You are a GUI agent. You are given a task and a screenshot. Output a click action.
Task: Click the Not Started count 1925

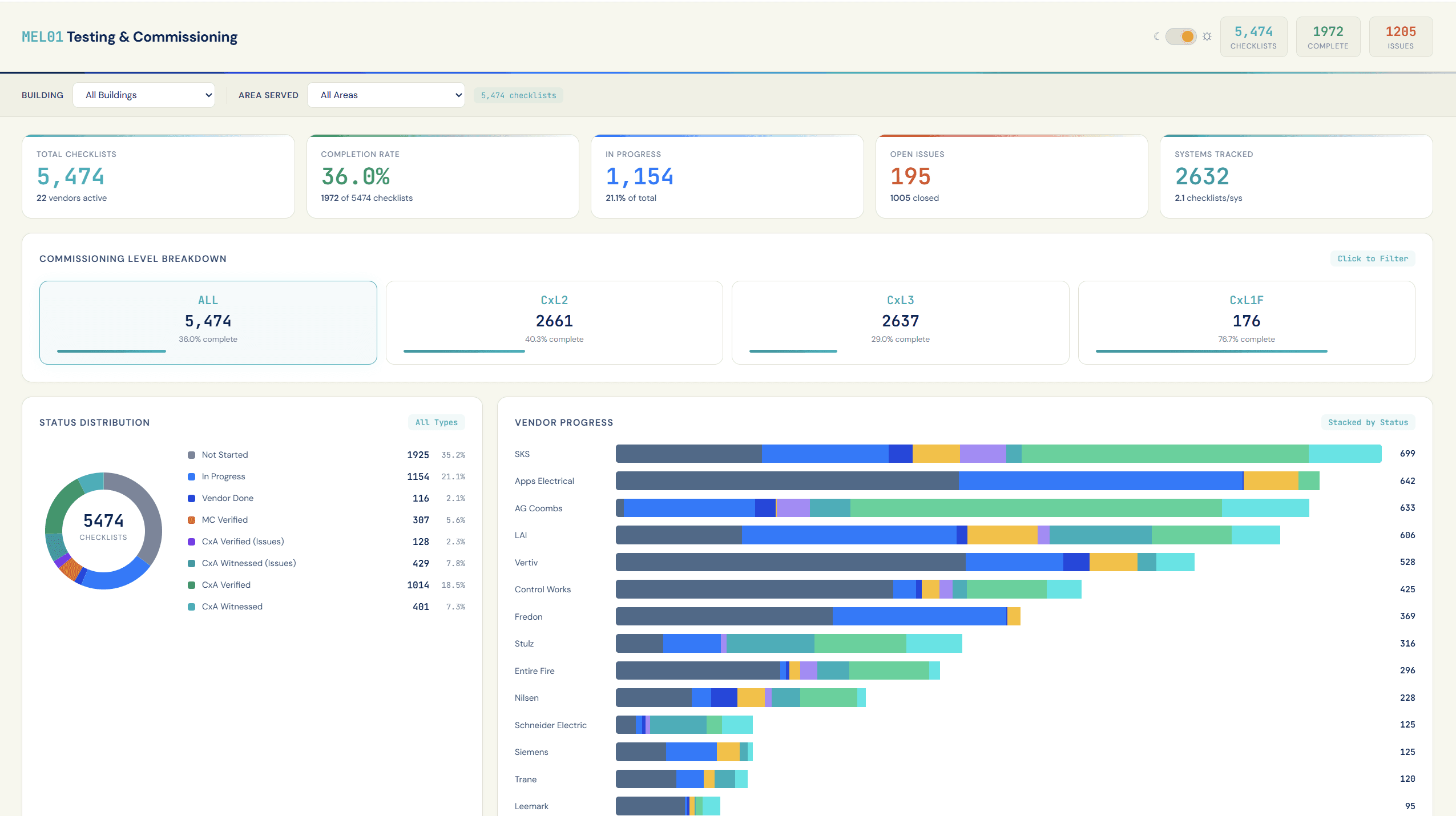point(418,455)
